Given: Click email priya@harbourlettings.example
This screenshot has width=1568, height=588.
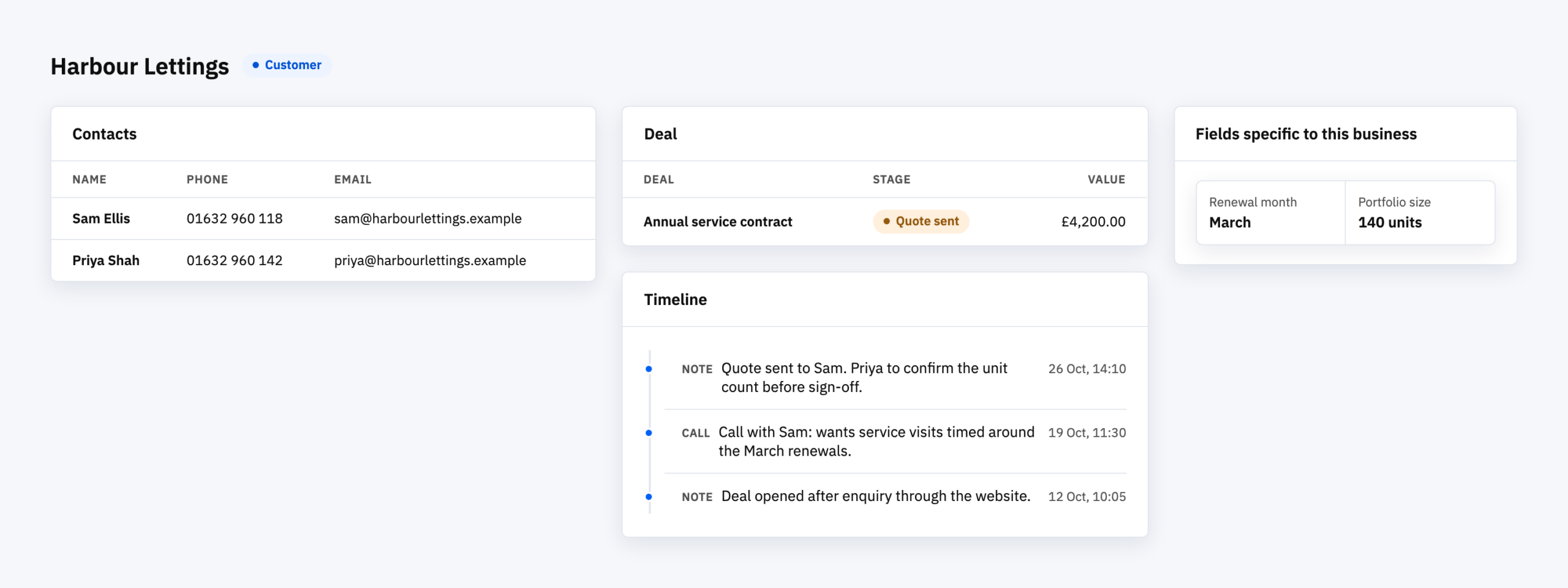Looking at the screenshot, I should (x=430, y=260).
